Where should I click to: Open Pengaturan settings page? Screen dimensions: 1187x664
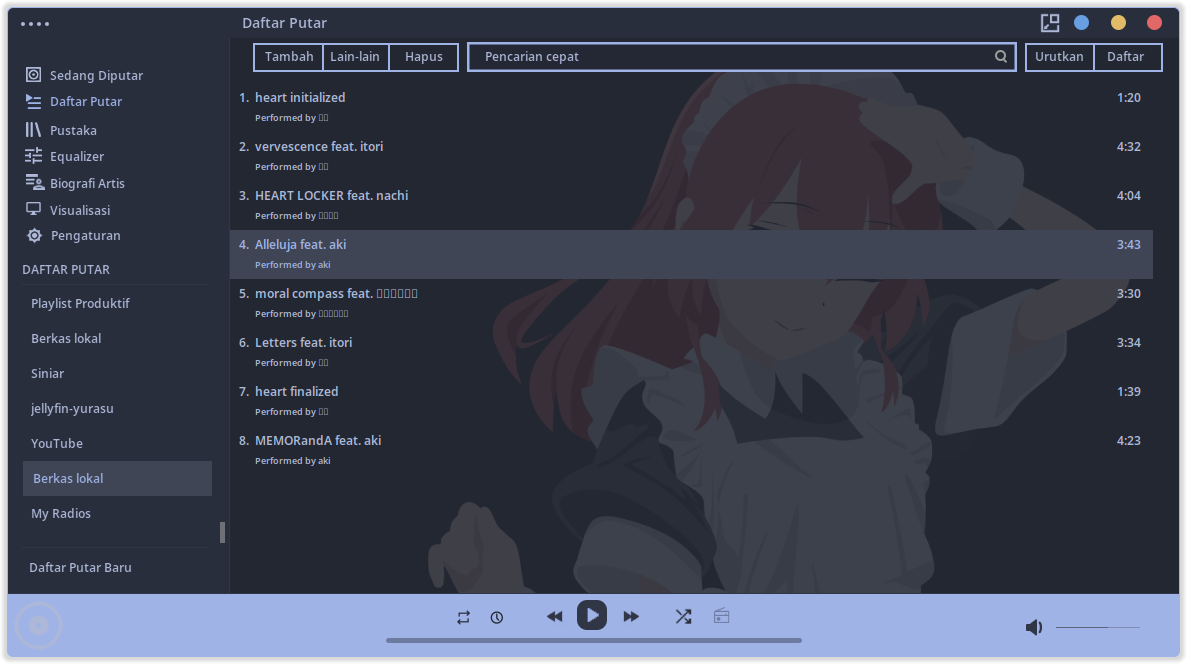click(x=86, y=235)
